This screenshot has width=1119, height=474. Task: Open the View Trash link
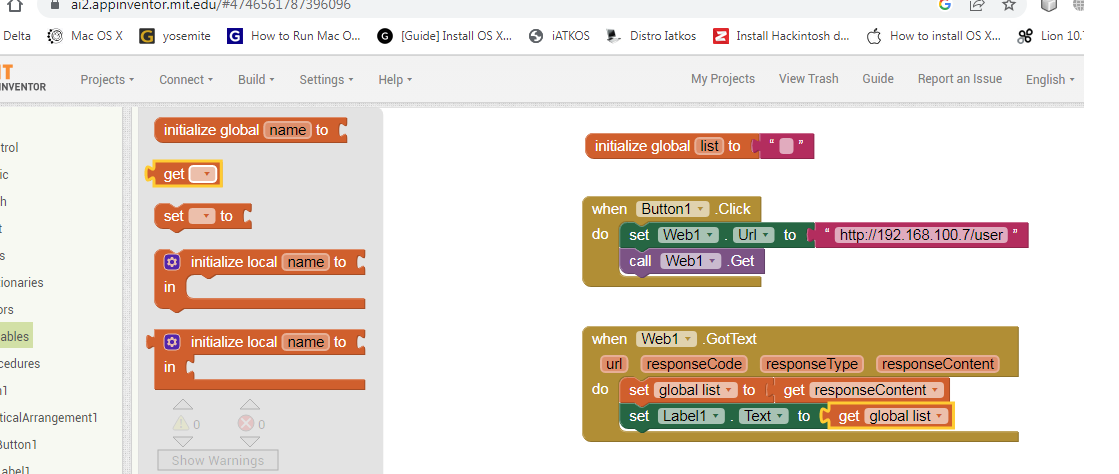(808, 79)
